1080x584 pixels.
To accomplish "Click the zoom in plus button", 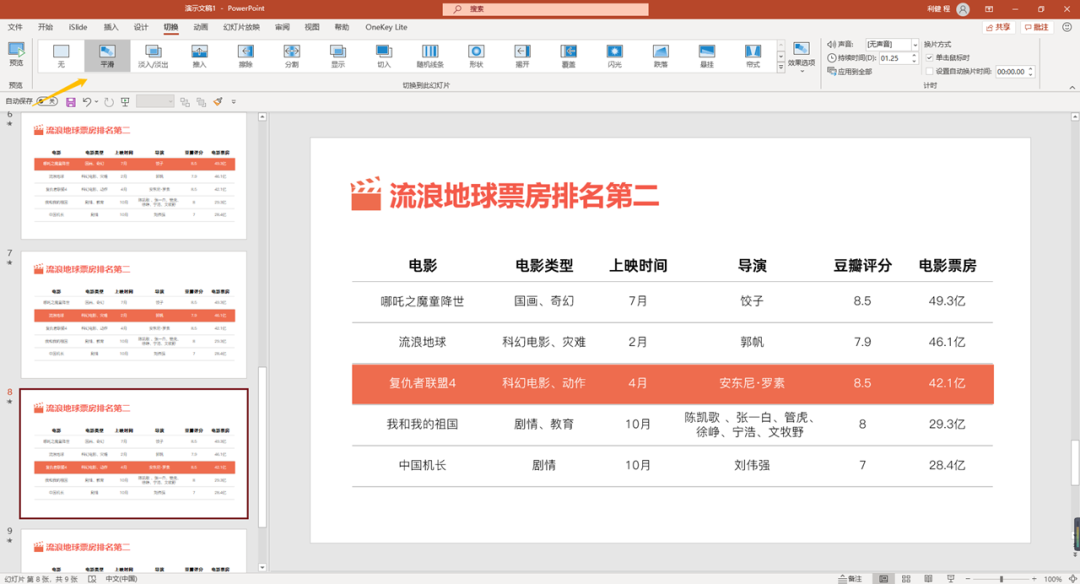I will point(1034,579).
